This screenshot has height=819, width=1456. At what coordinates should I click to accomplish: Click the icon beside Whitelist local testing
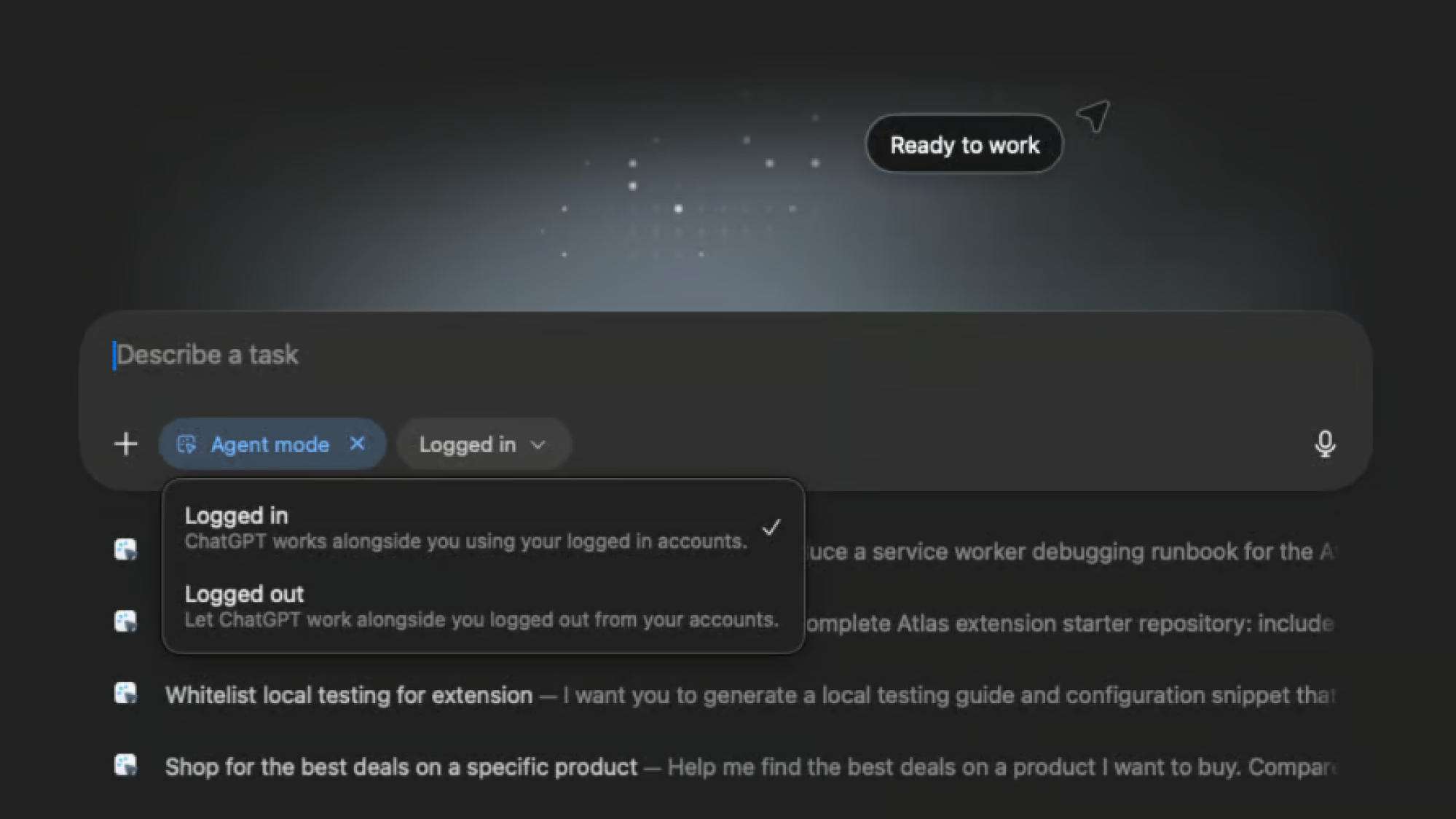[x=125, y=693]
